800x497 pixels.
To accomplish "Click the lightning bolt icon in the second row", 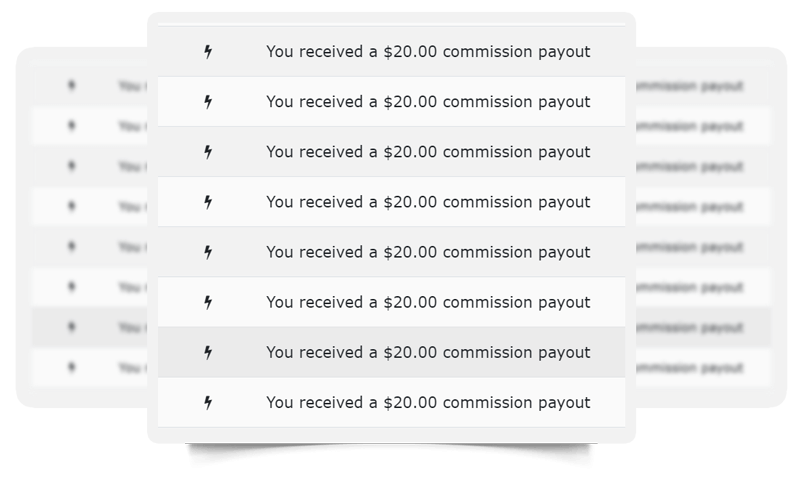I will coord(208,102).
